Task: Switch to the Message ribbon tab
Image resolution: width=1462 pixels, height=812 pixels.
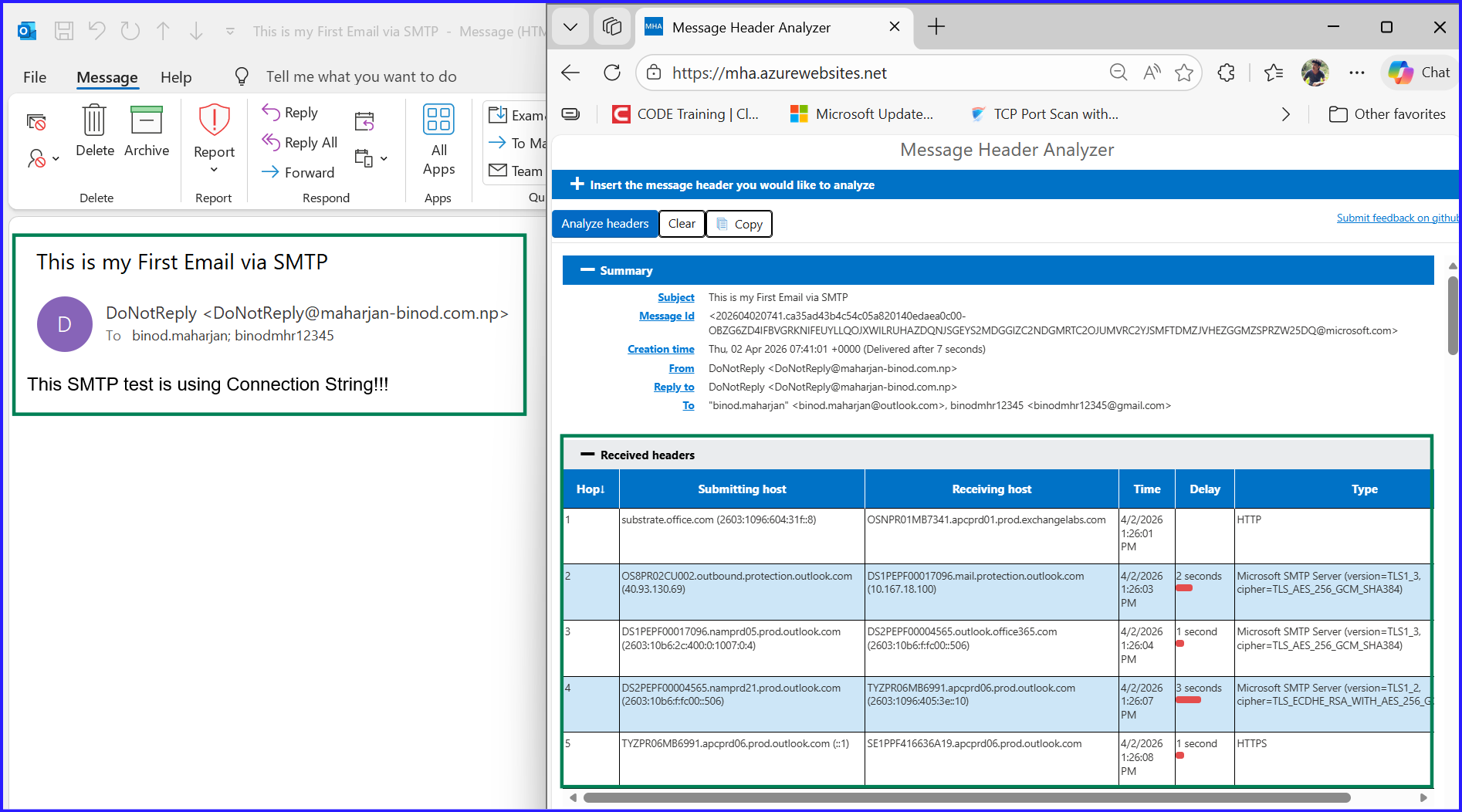Action: coord(106,77)
